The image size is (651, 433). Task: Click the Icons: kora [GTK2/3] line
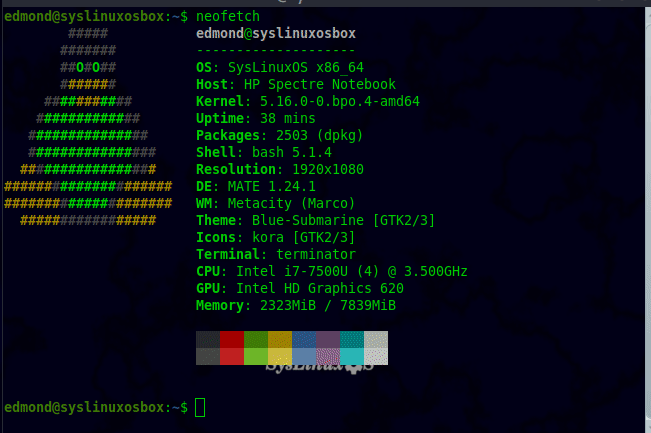[275, 237]
